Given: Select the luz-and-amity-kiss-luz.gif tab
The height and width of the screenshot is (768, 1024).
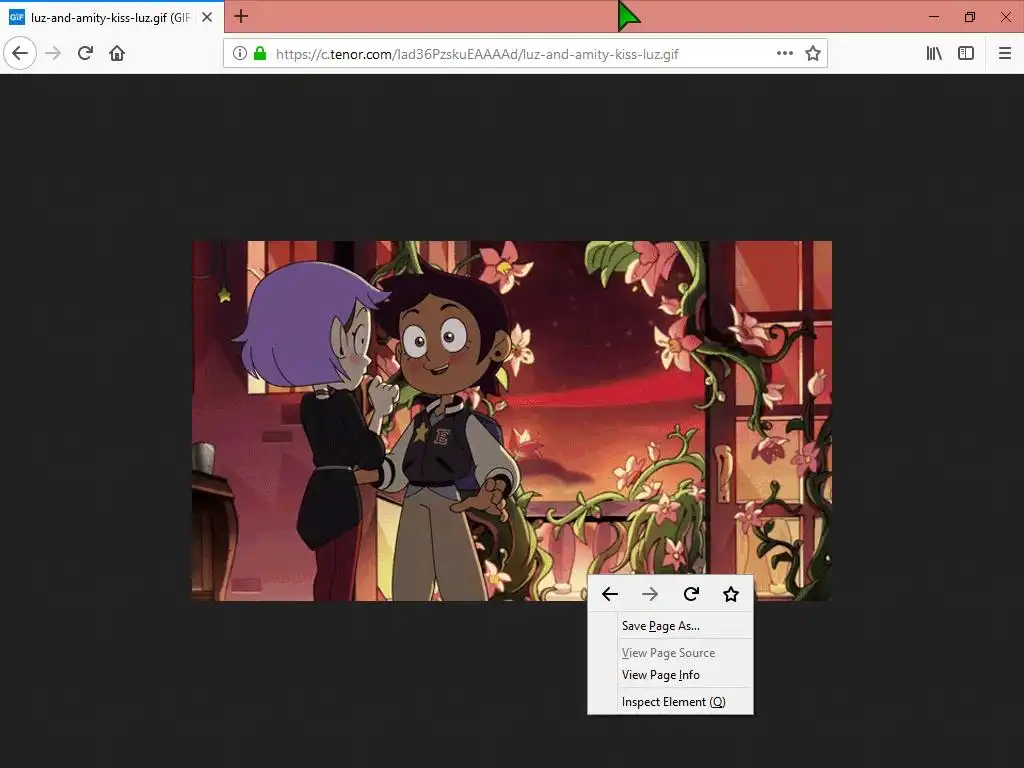Looking at the screenshot, I should 112,17.
